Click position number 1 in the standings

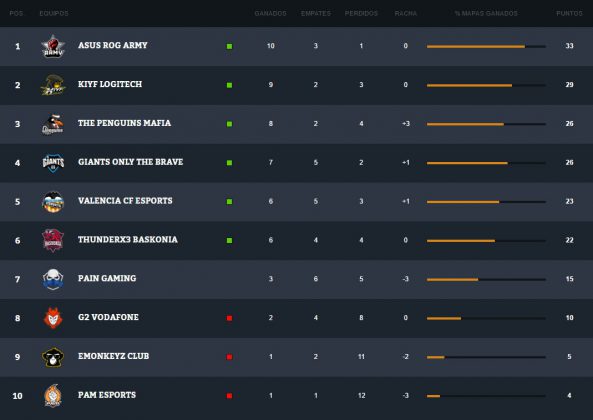pos(17,46)
